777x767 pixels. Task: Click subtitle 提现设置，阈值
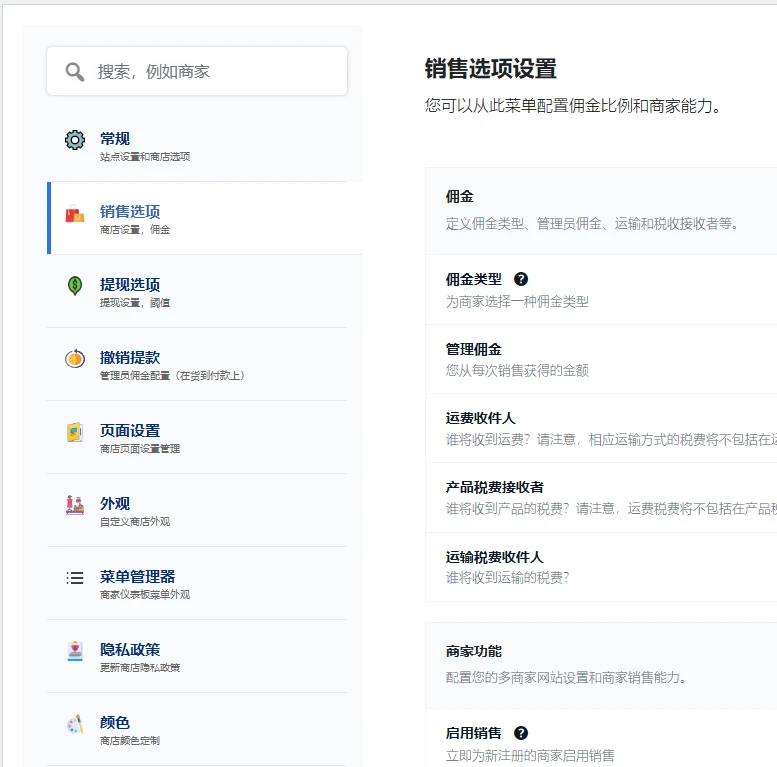pyautogui.click(x=135, y=302)
